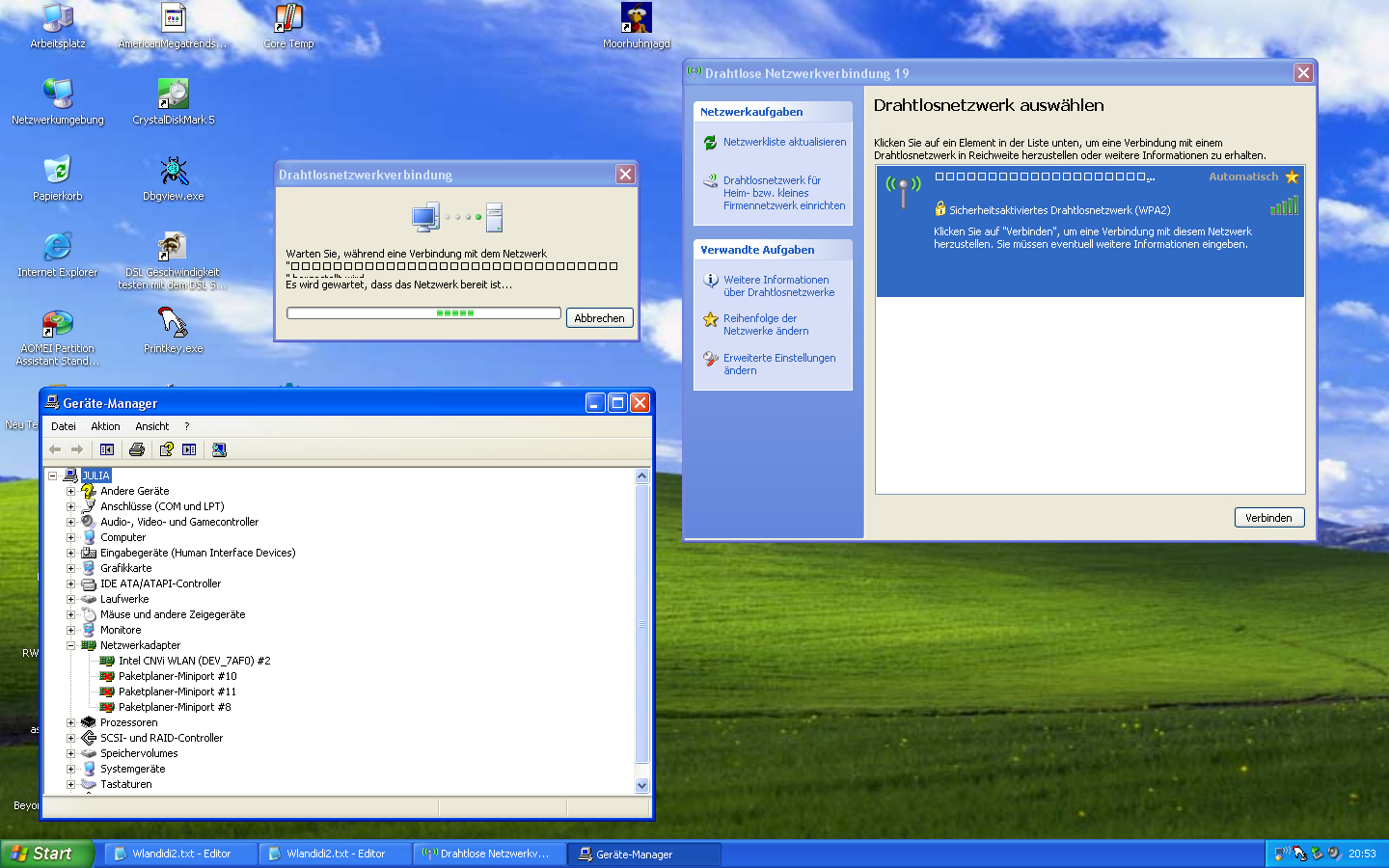Image resolution: width=1389 pixels, height=868 pixels.
Task: Click the greyed Forward arrow in Geräte-Manager toolbar
Action: 77,449
